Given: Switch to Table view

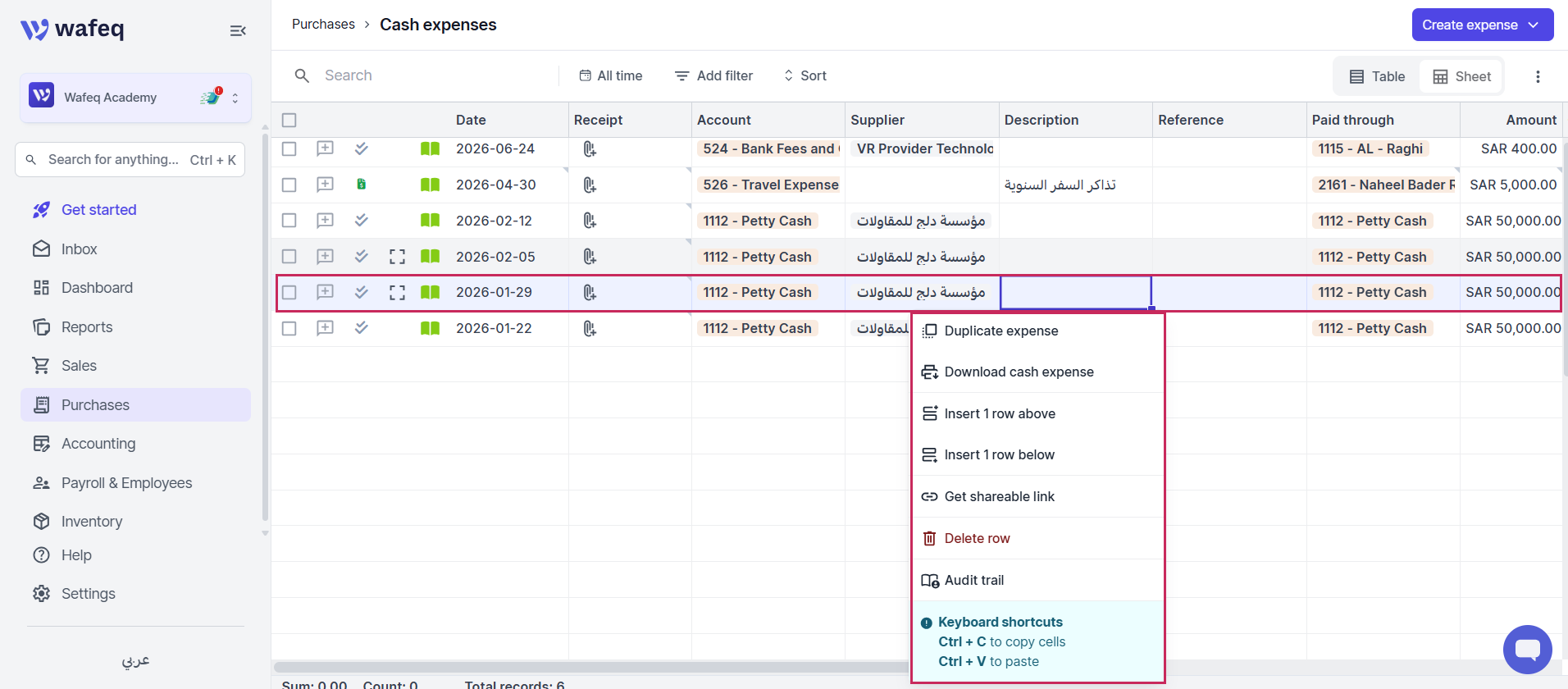Looking at the screenshot, I should click(x=1377, y=76).
